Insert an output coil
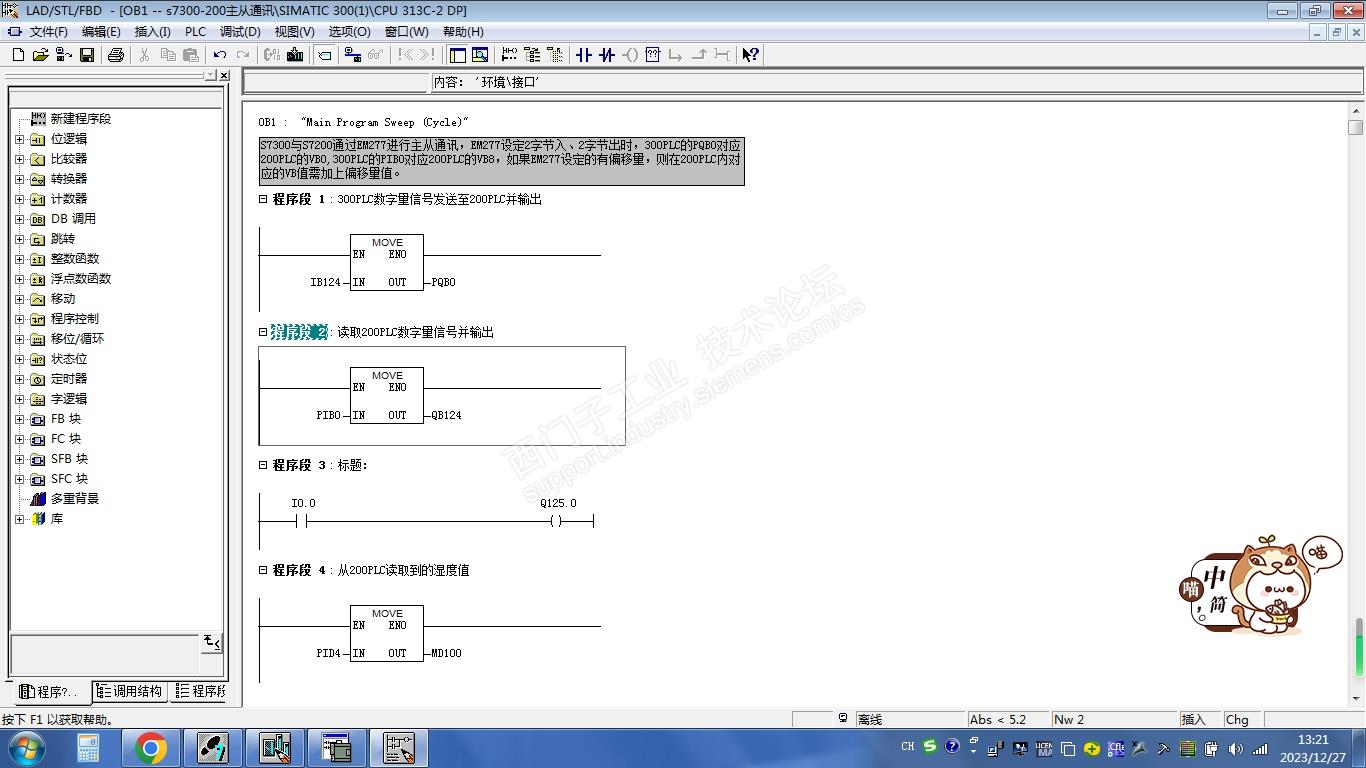Image resolution: width=1366 pixels, height=768 pixels. pyautogui.click(x=630, y=55)
